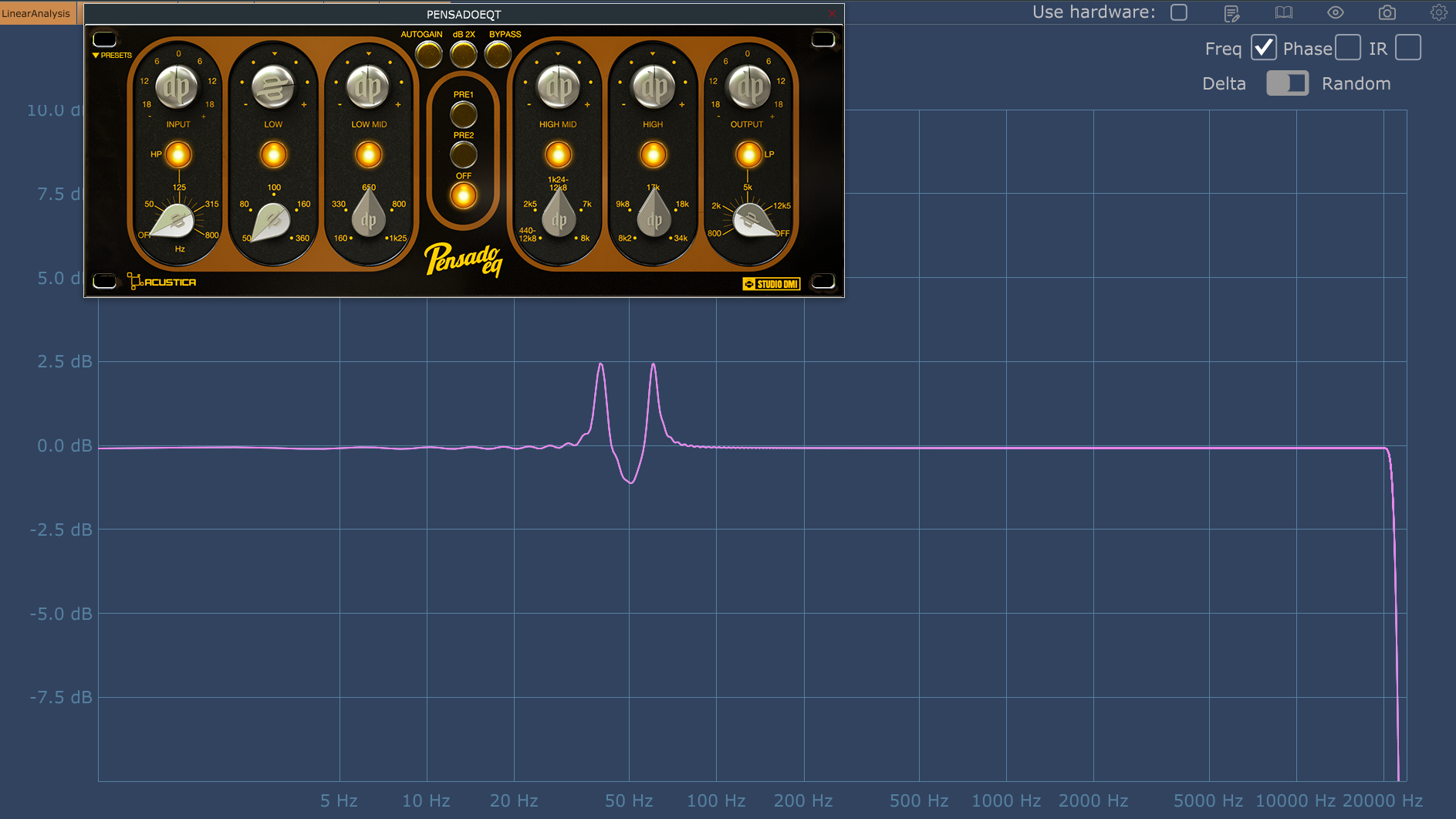
Task: Click the HIGH band gain knob
Action: point(653,86)
